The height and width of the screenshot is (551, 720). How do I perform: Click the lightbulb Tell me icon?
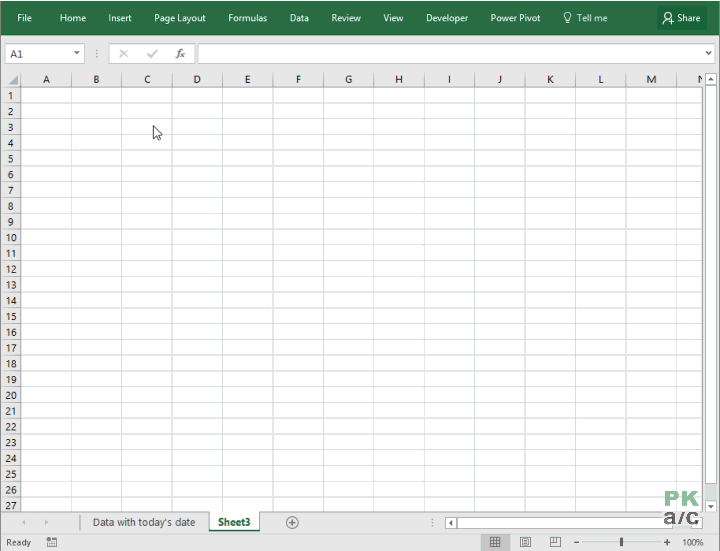[567, 17]
